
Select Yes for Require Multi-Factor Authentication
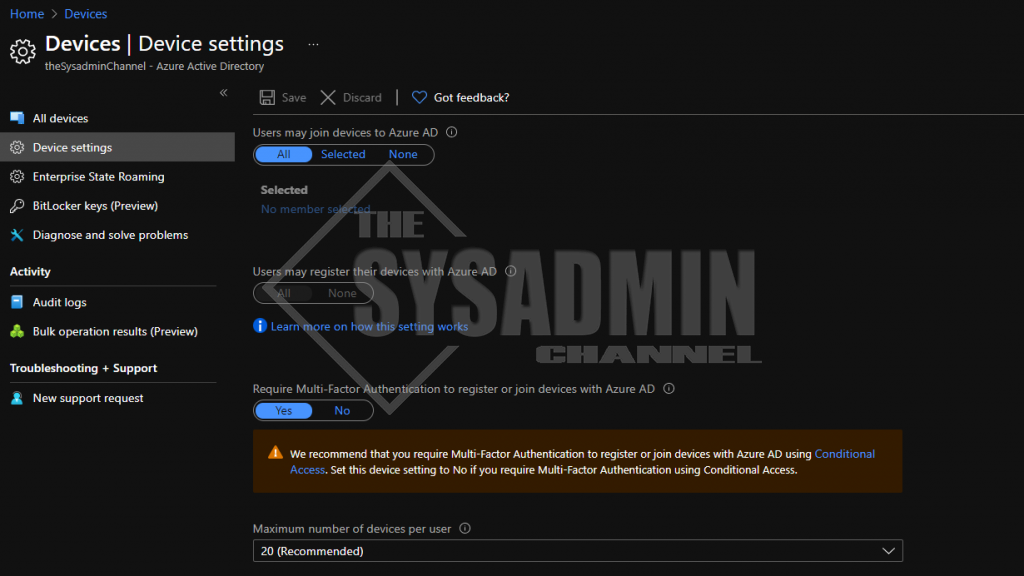(283, 411)
